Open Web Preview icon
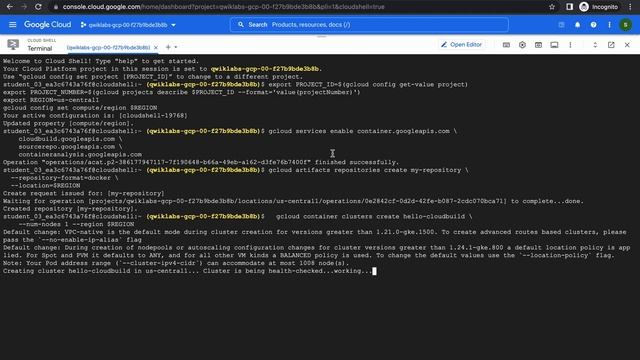 pyautogui.click(x=538, y=45)
